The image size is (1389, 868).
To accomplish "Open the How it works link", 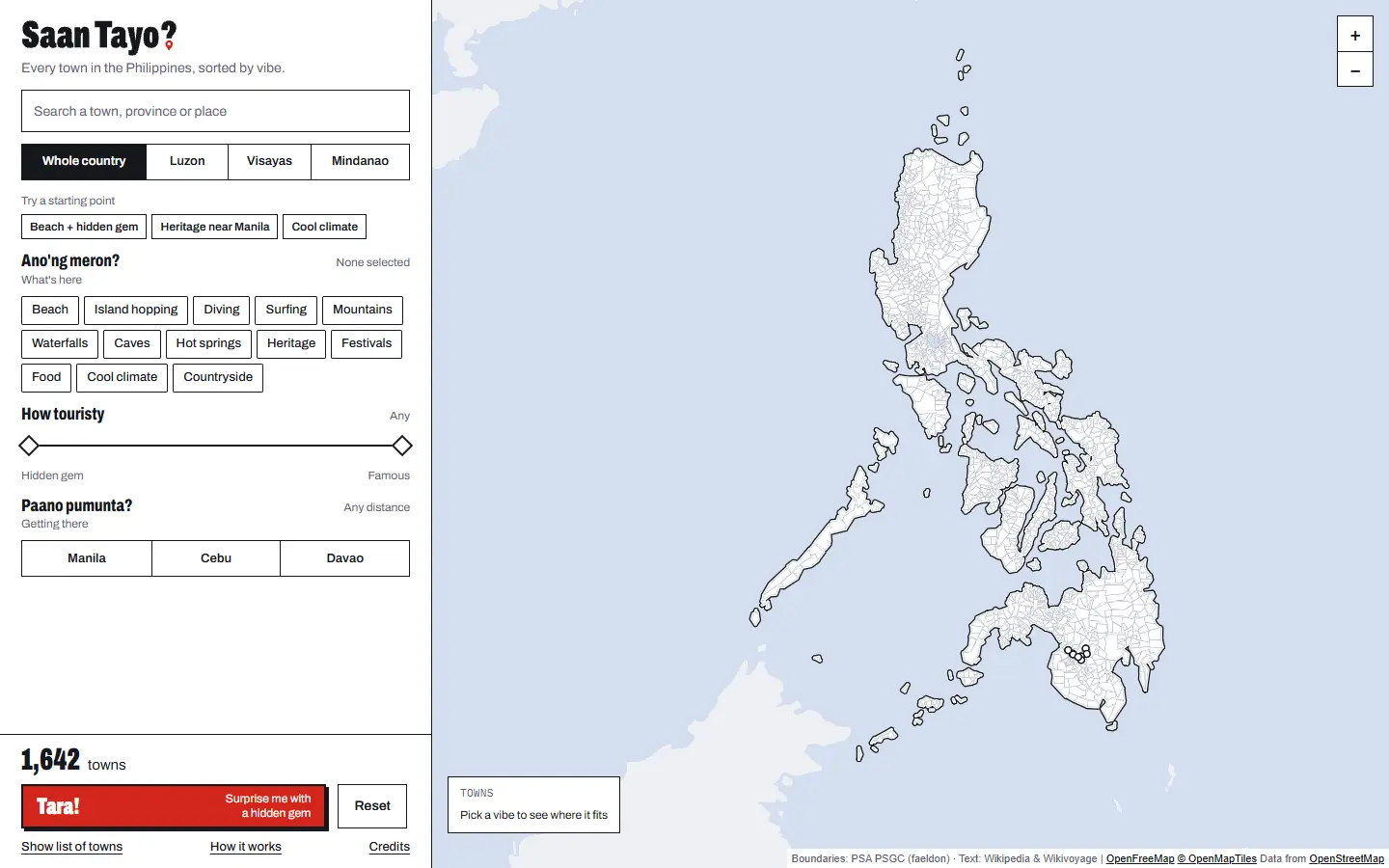I will [x=246, y=847].
